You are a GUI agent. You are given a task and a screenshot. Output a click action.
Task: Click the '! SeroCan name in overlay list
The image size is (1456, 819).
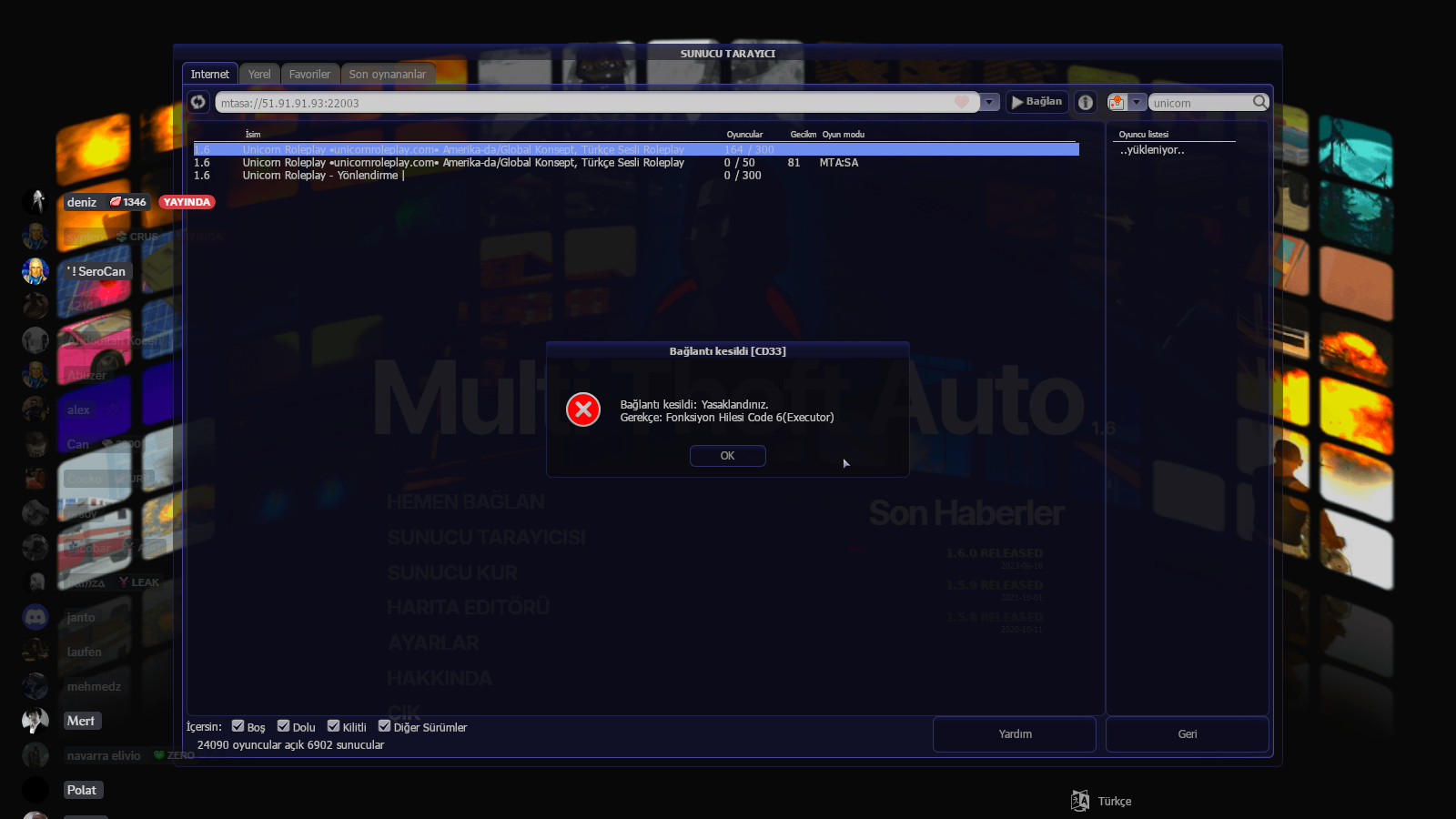(96, 271)
